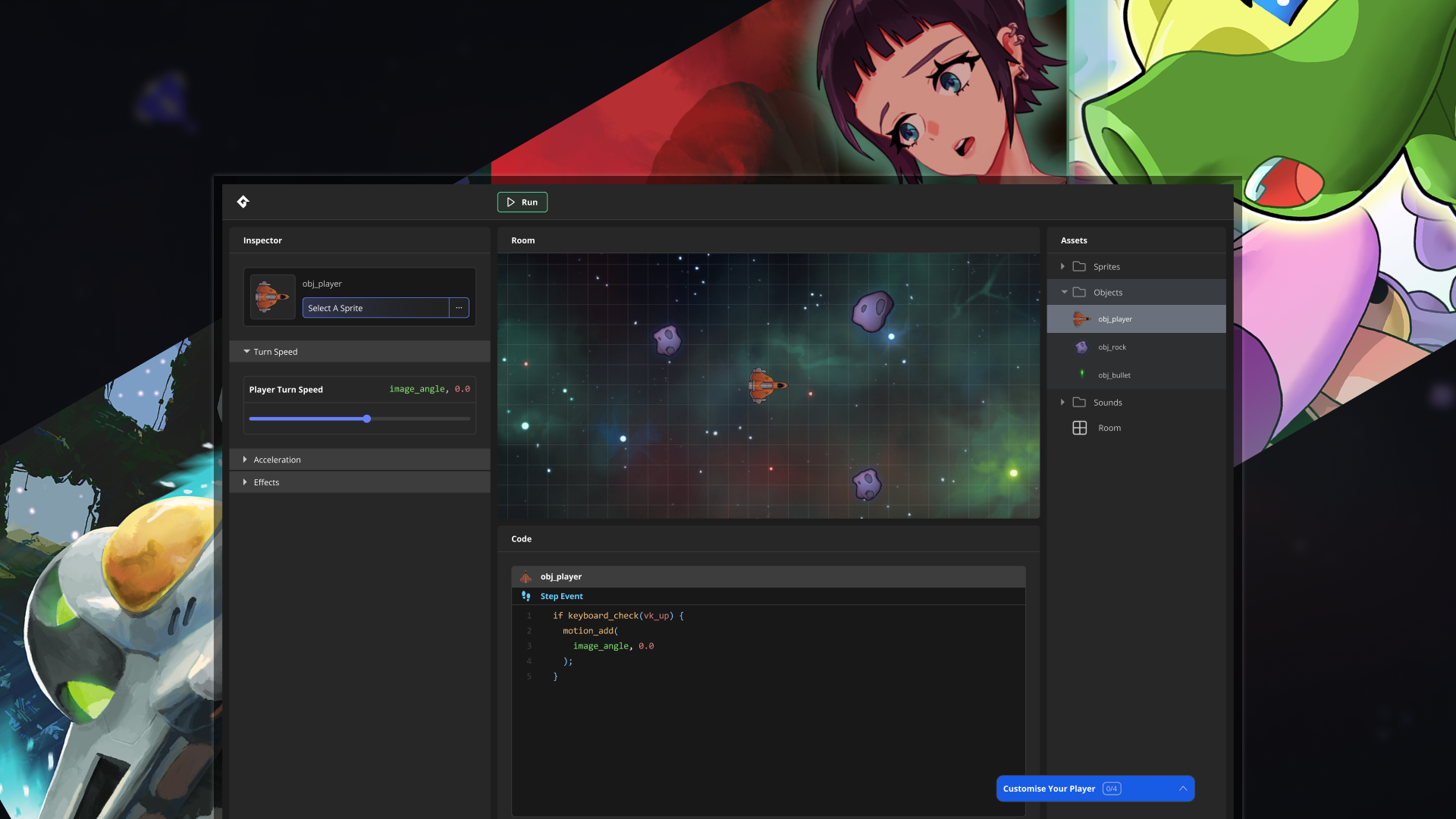This screenshot has width=1456, height=819.
Task: Open the Select A Sprite dropdown
Action: tap(375, 308)
